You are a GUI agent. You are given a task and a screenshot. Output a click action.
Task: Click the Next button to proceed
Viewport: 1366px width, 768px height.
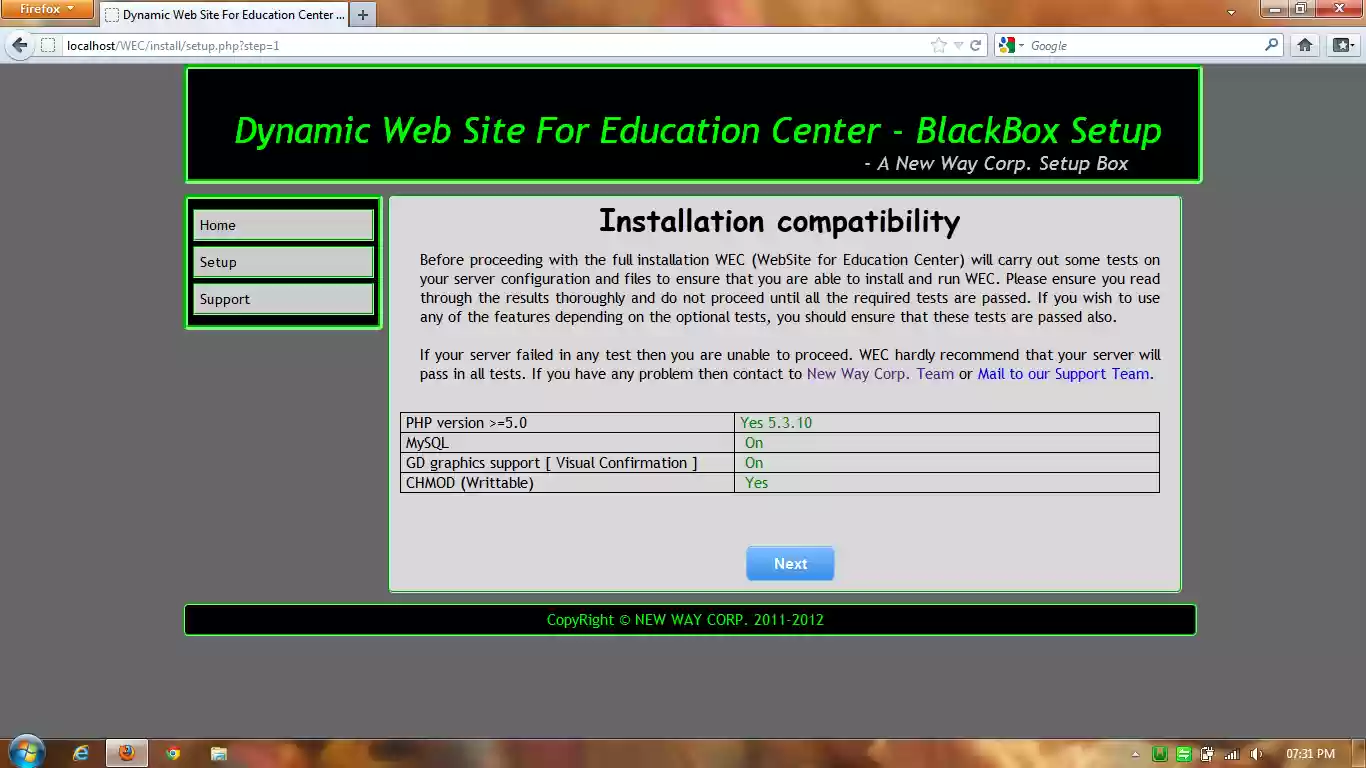click(790, 563)
